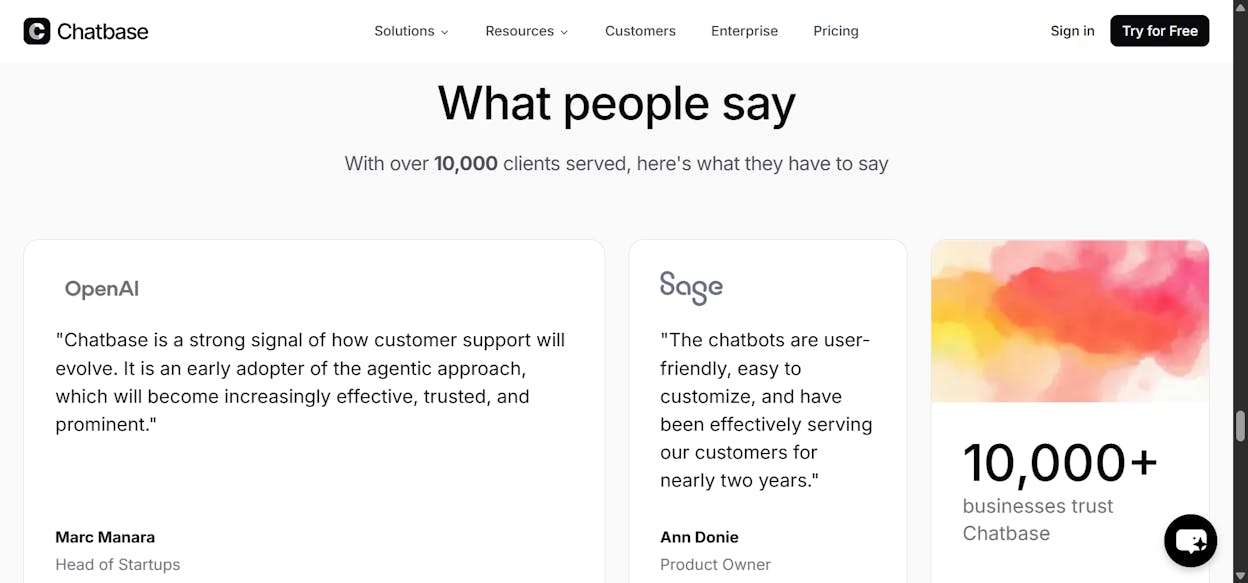Click the 10,000+ businesses stat

(1060, 491)
